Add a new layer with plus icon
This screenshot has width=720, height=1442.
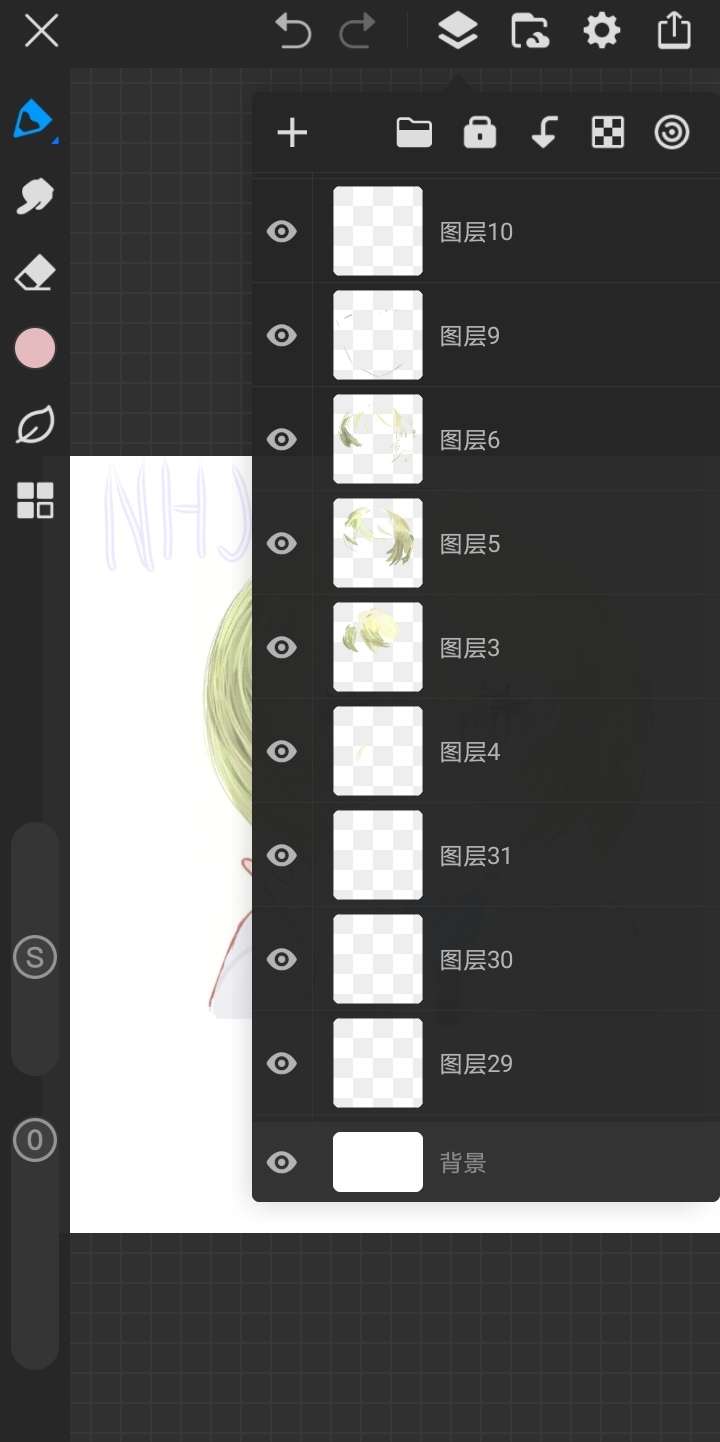point(292,133)
